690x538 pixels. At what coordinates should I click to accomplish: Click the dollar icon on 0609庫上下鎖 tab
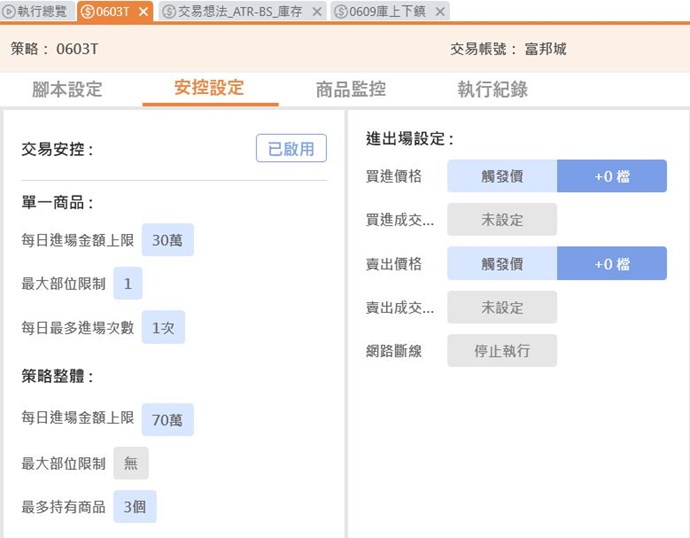(340, 11)
